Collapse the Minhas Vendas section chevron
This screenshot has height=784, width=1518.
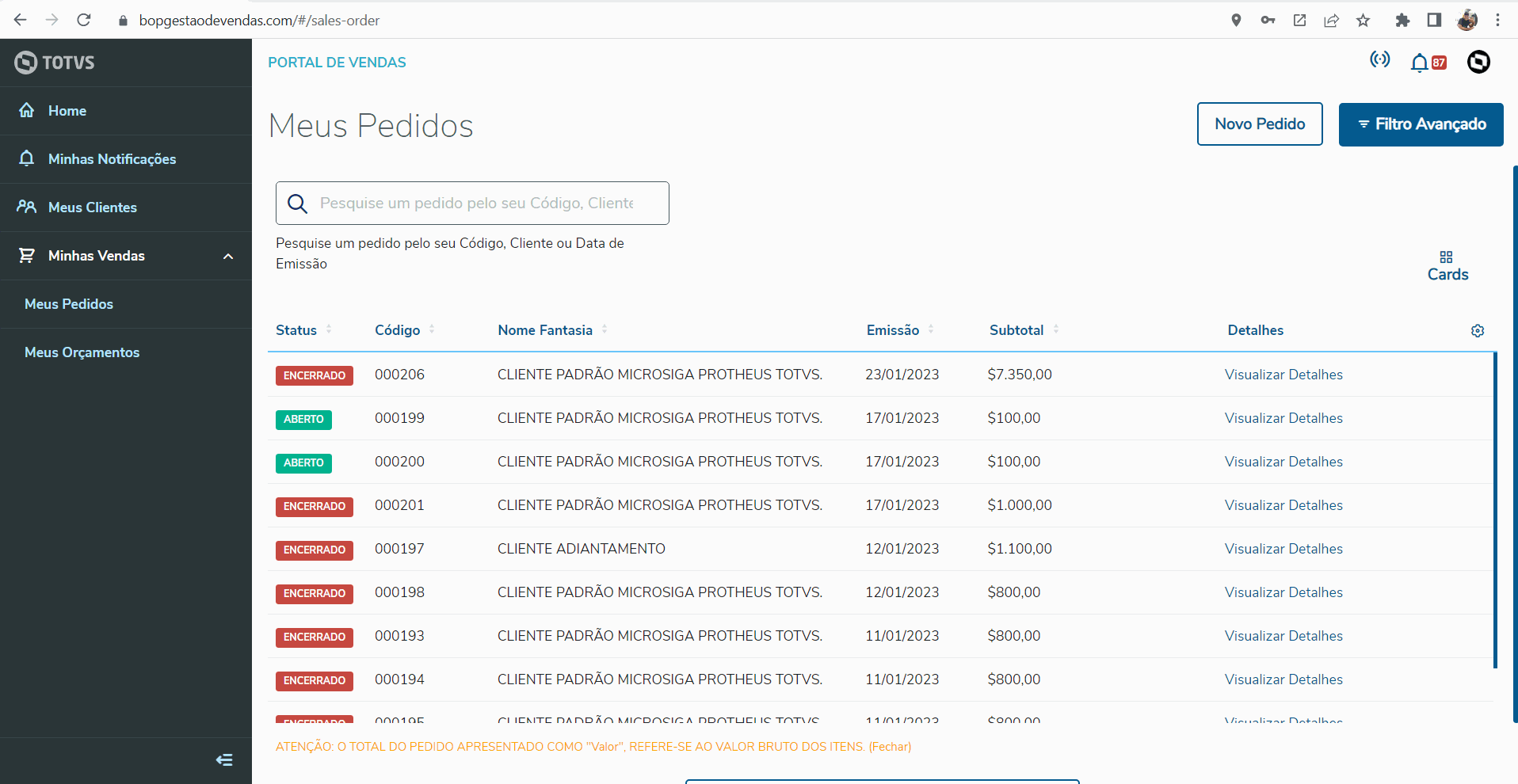point(228,256)
